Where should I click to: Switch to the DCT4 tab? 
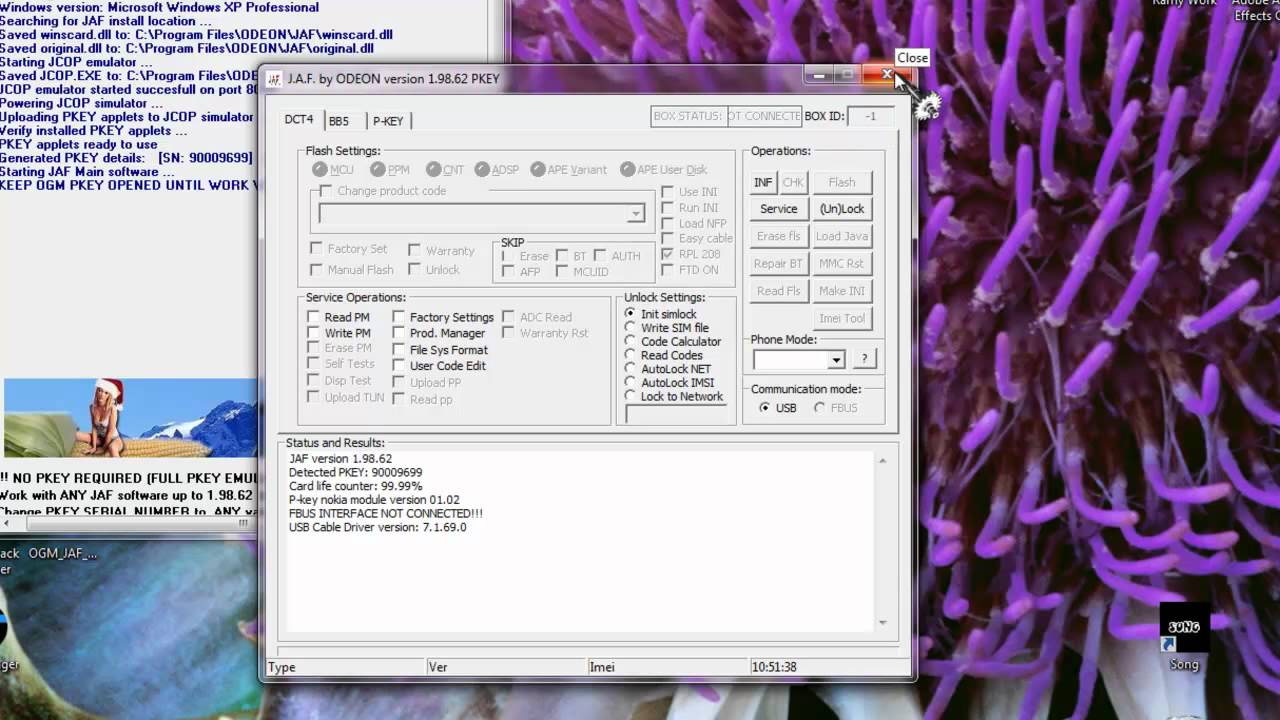298,120
